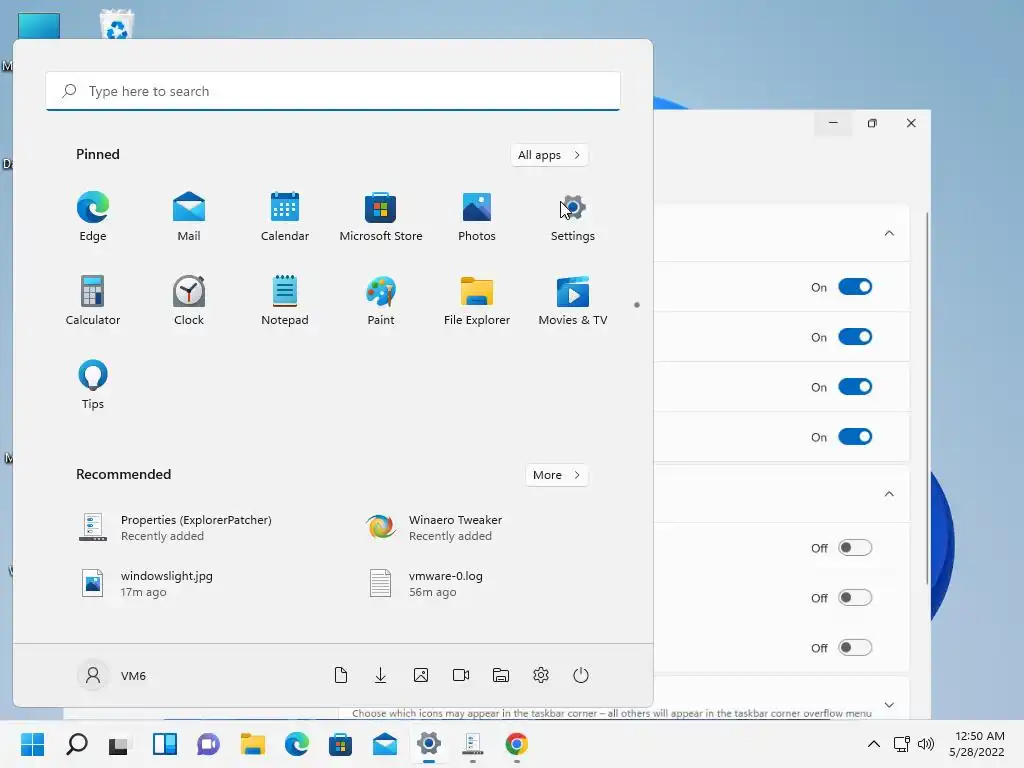Open Pictures folder shortcut in Start footer

421,675
